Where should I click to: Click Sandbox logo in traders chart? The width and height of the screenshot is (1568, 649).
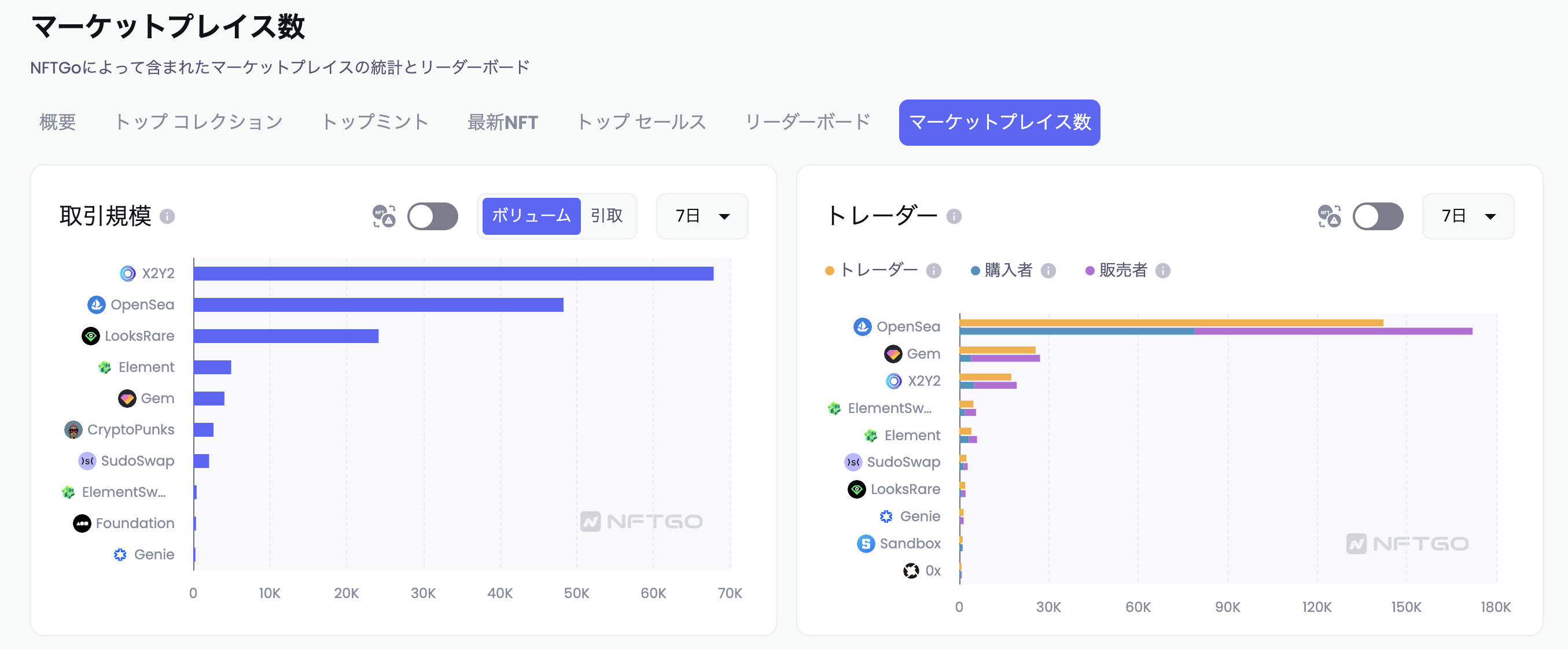[866, 544]
